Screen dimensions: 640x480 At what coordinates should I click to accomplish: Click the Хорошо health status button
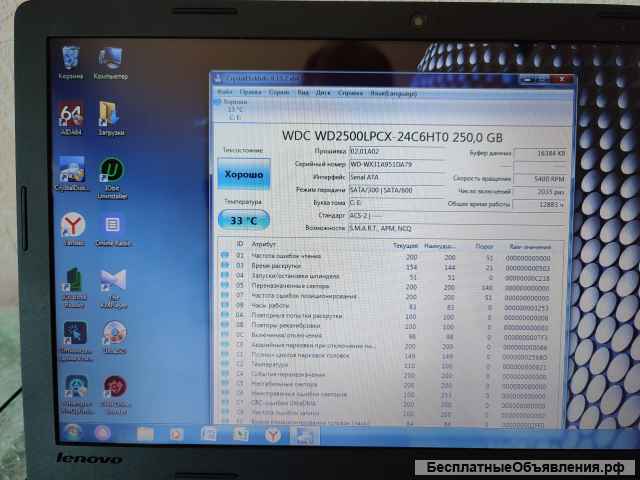coord(242,174)
